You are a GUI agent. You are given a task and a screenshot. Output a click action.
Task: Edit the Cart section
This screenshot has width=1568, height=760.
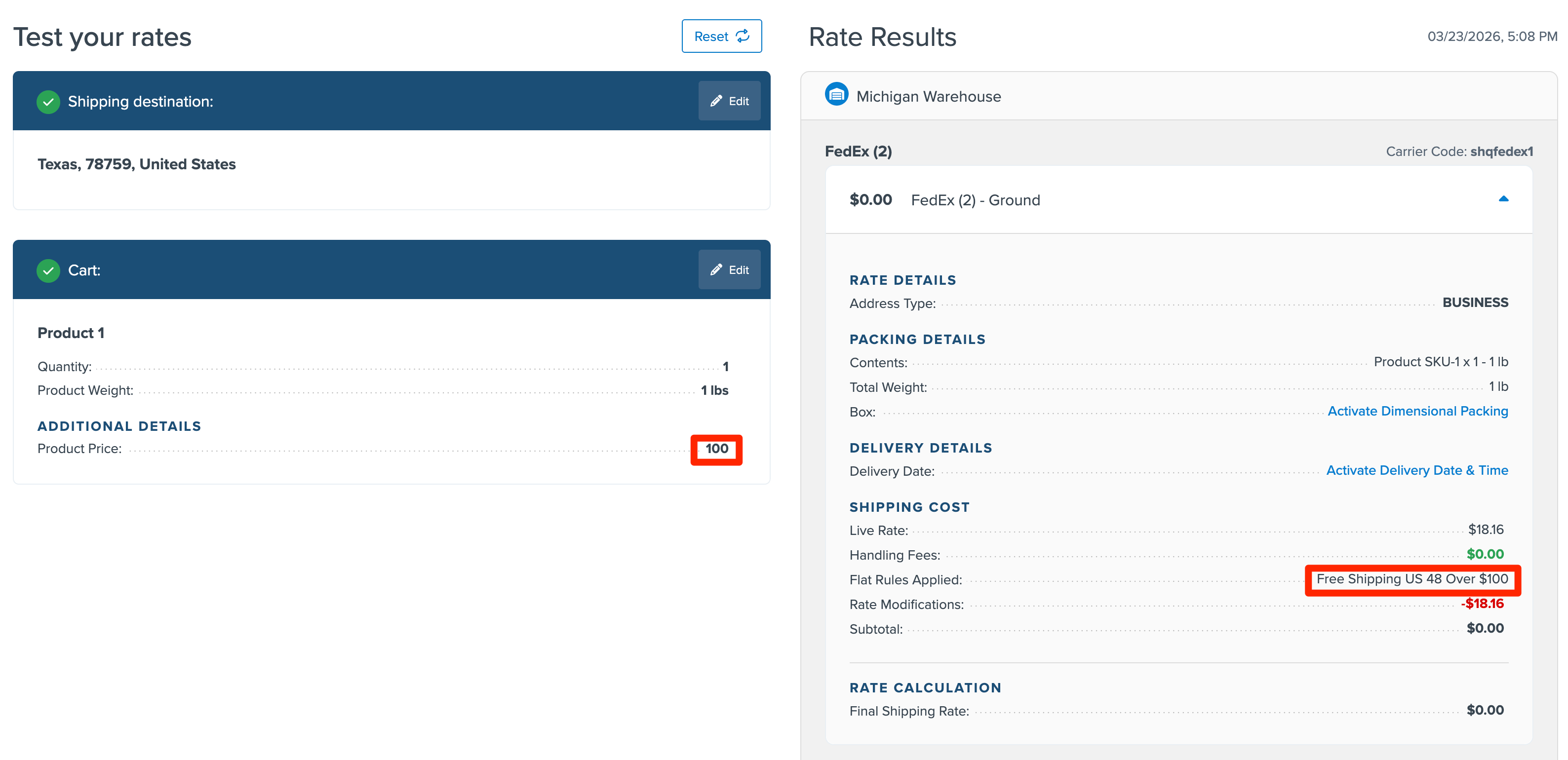729,269
